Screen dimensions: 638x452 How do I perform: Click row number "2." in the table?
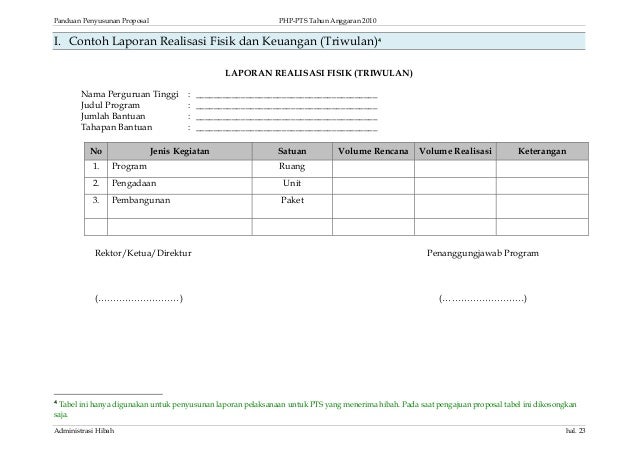(x=96, y=183)
